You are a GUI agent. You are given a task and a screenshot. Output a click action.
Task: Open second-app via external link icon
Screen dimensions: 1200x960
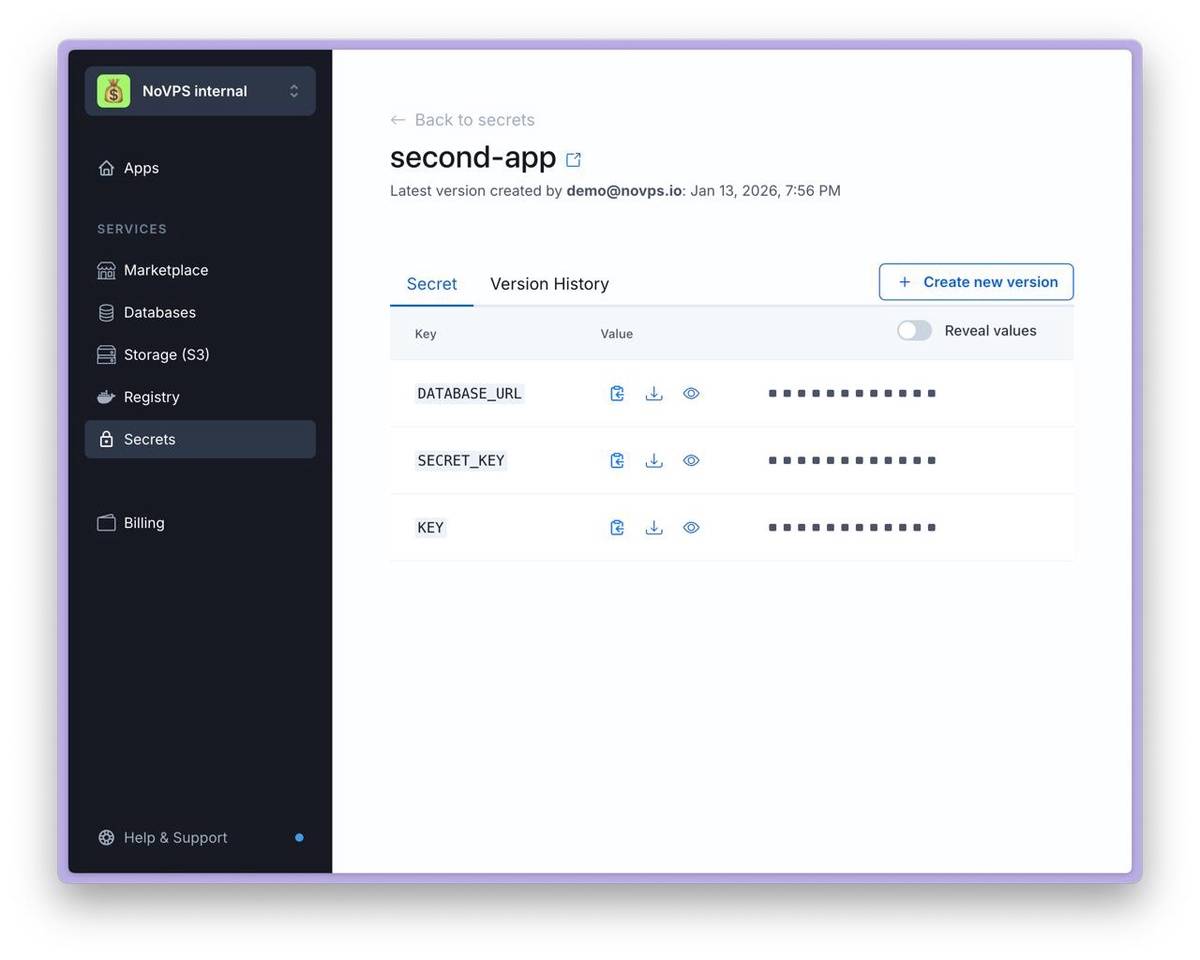pyautogui.click(x=573, y=160)
